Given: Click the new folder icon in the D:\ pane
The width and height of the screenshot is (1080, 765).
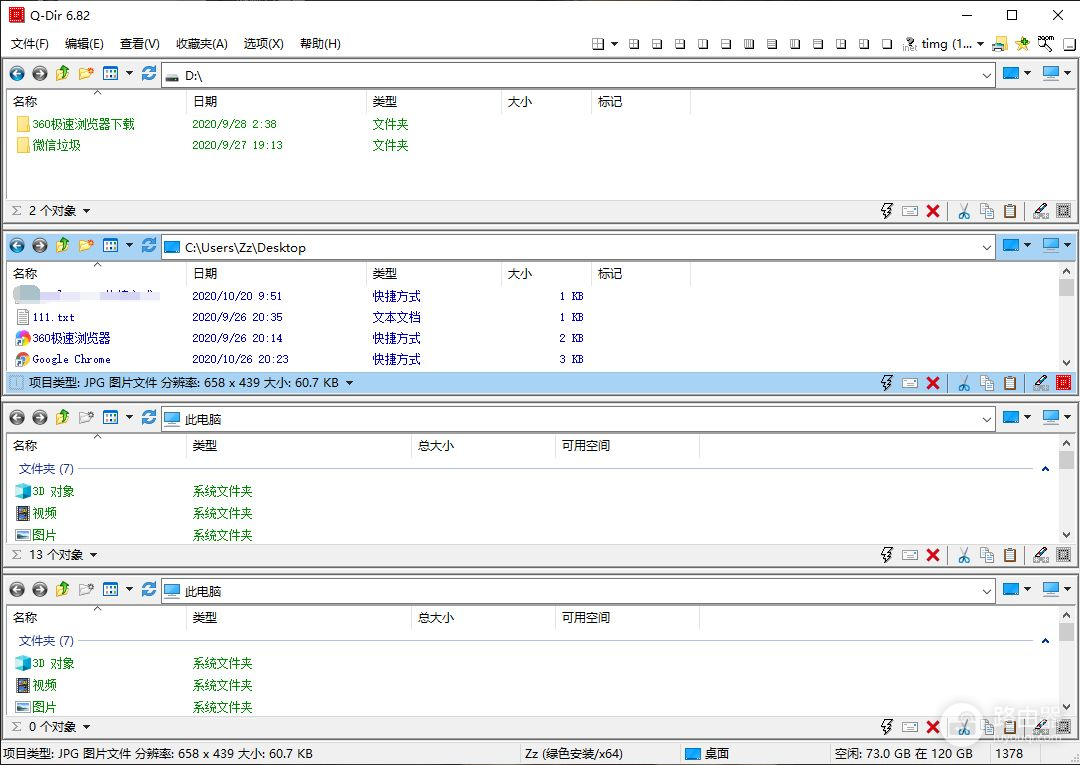Looking at the screenshot, I should pos(86,74).
